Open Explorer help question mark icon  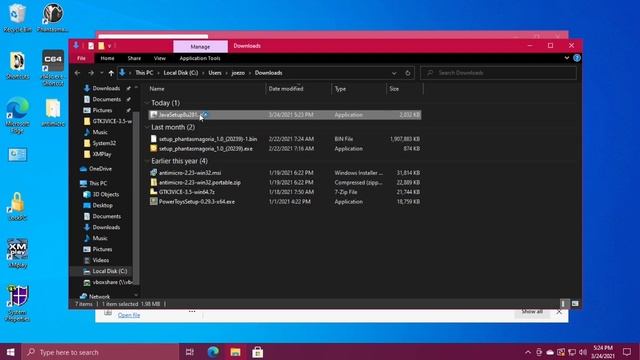pyautogui.click(x=577, y=58)
